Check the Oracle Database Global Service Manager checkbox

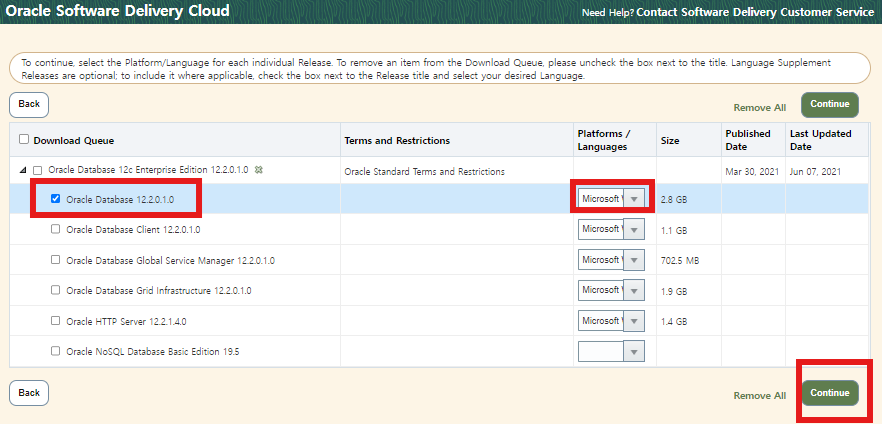pyautogui.click(x=55, y=260)
